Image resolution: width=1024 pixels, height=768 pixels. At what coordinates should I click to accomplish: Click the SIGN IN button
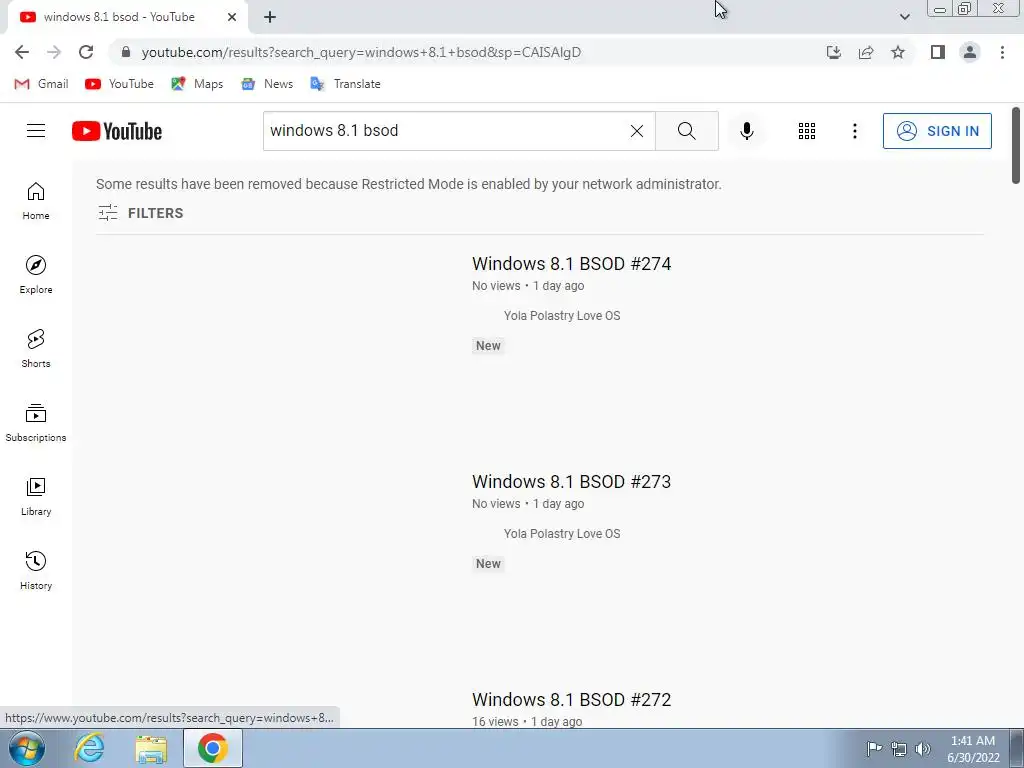point(937,131)
